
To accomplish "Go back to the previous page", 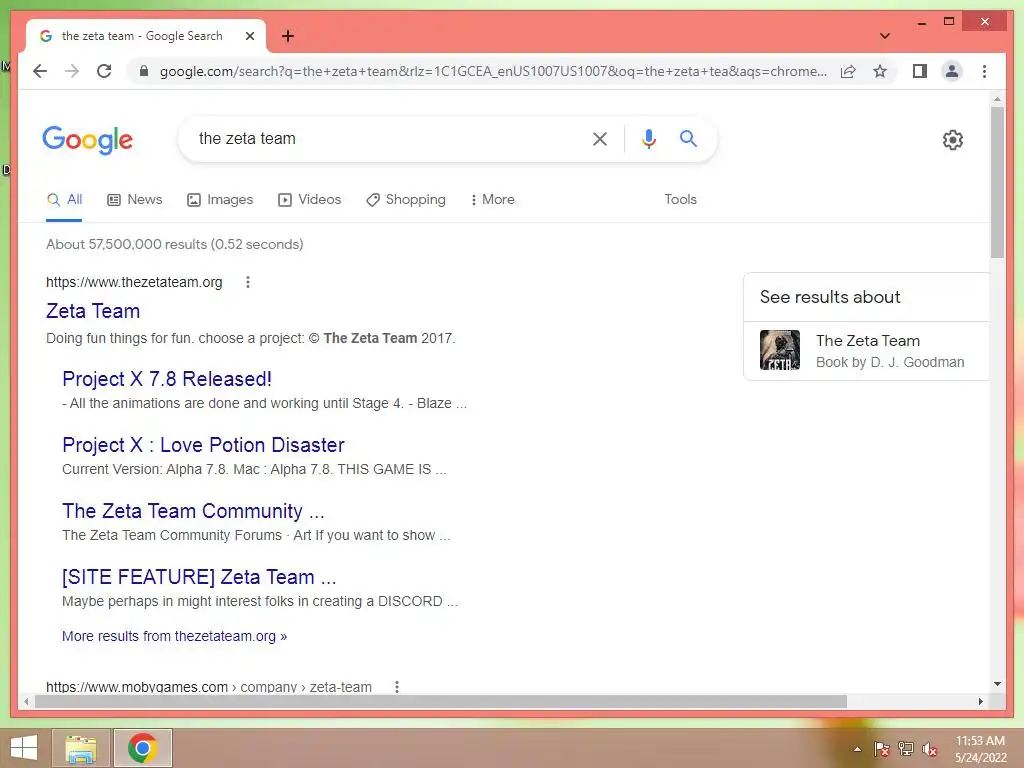I will [x=40, y=71].
